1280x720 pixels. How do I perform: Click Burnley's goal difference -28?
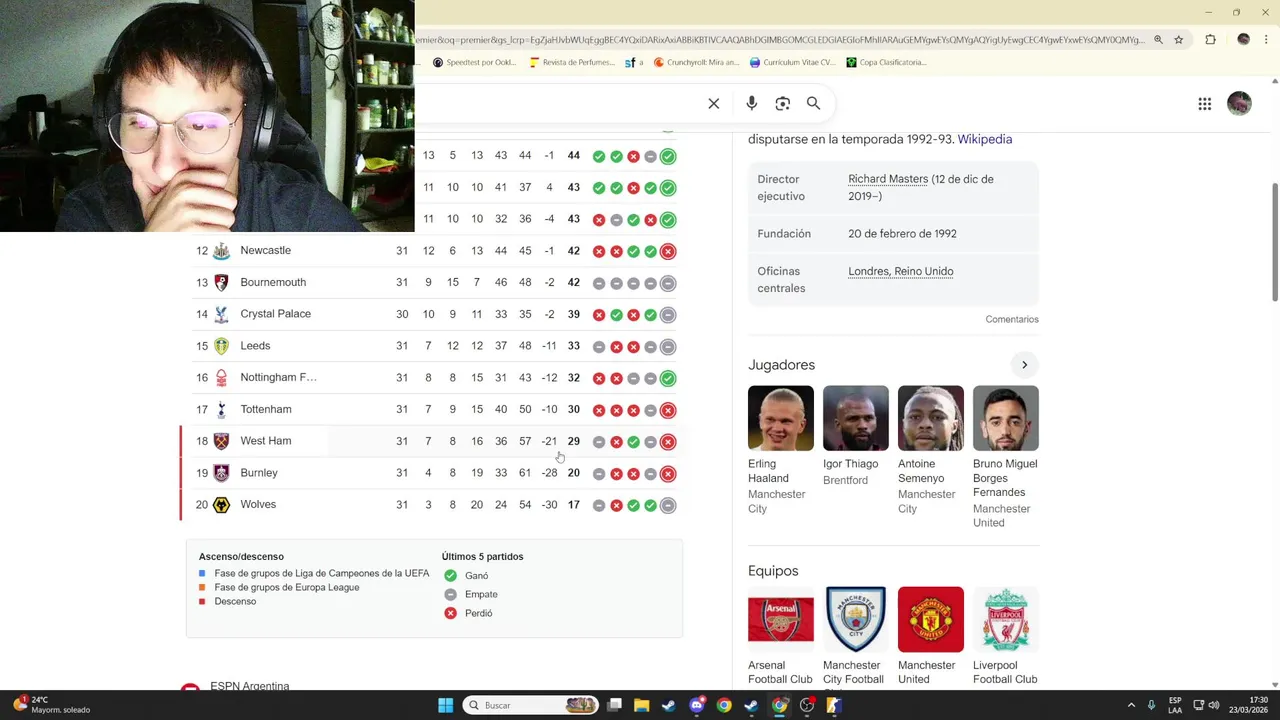coord(549,473)
